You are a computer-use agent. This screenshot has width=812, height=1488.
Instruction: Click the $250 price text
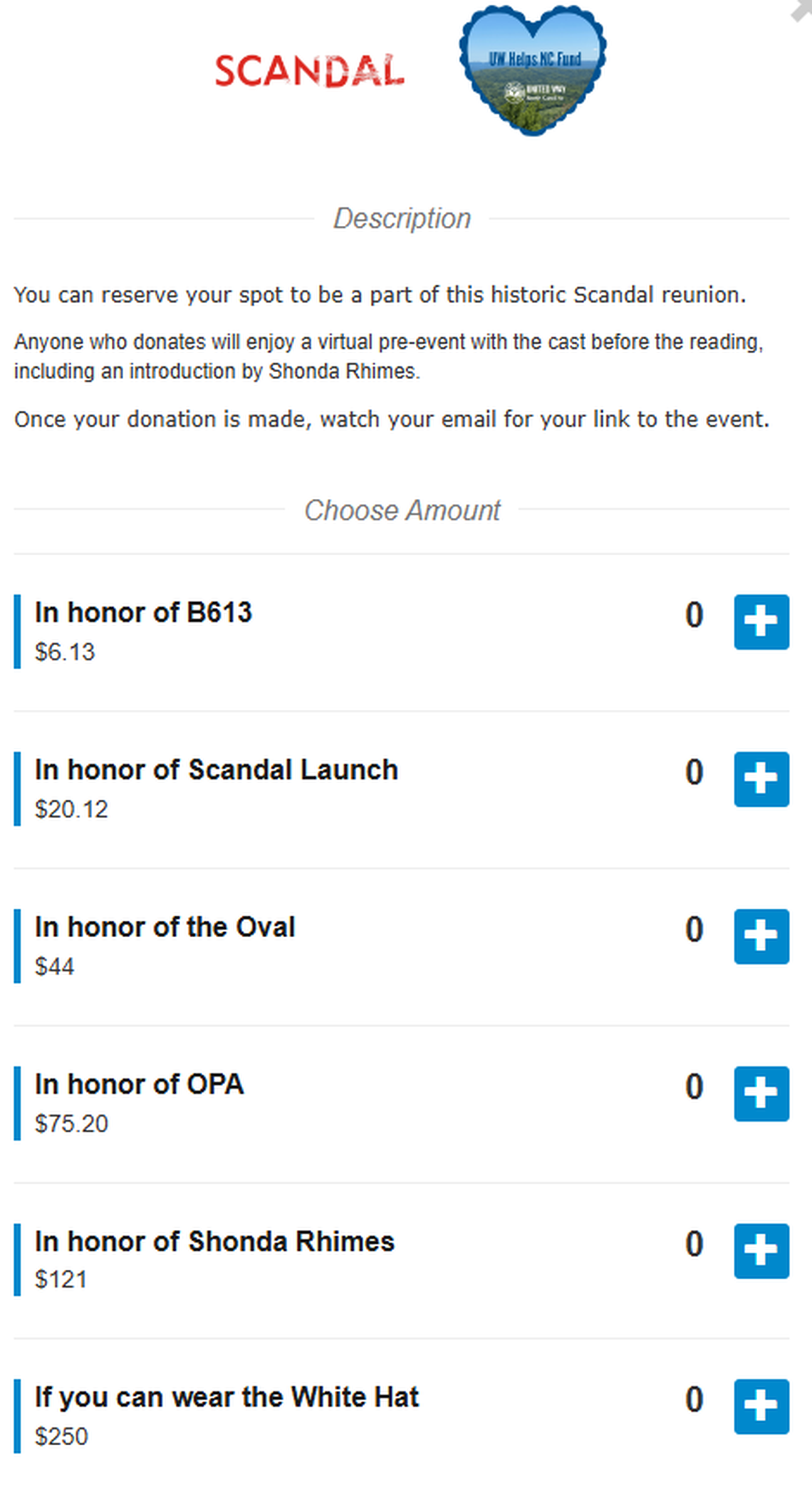click(x=61, y=1437)
